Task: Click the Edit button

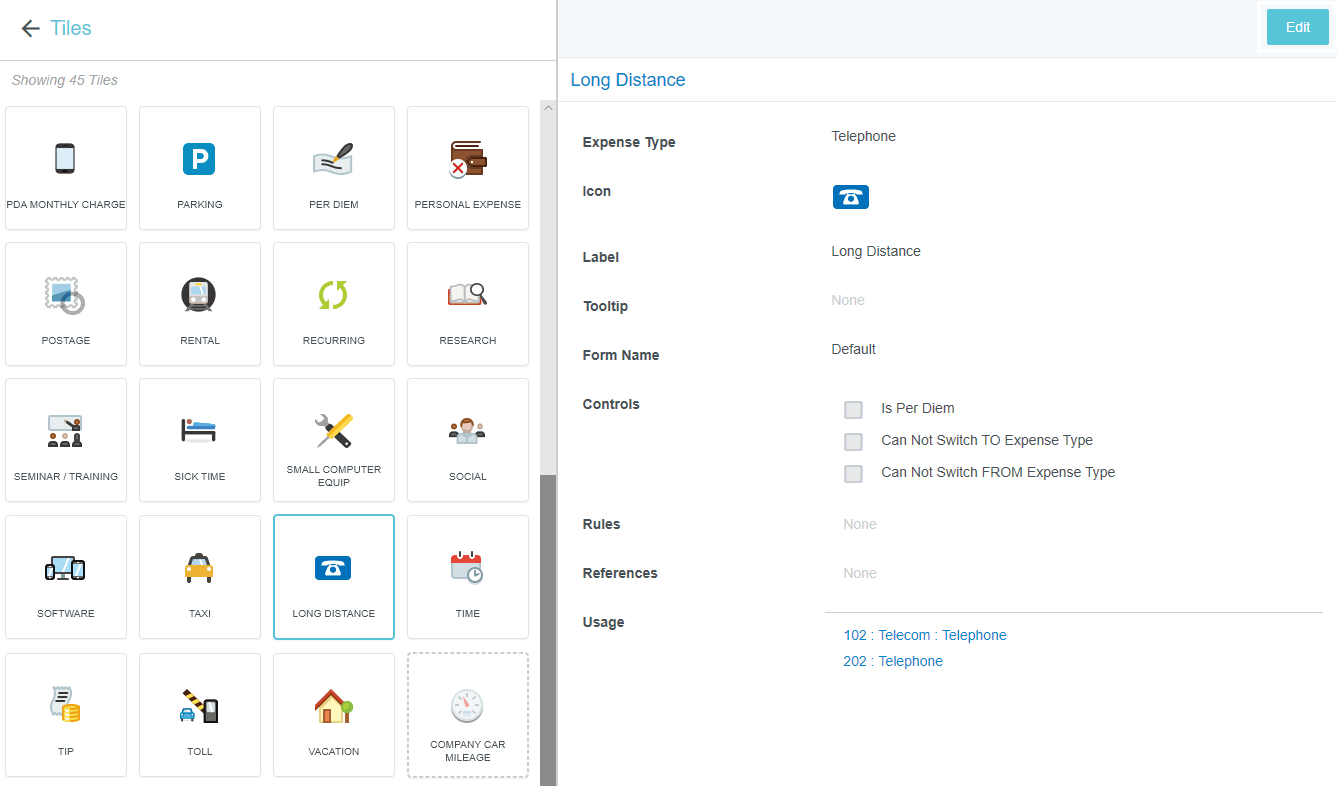Action: (1297, 27)
